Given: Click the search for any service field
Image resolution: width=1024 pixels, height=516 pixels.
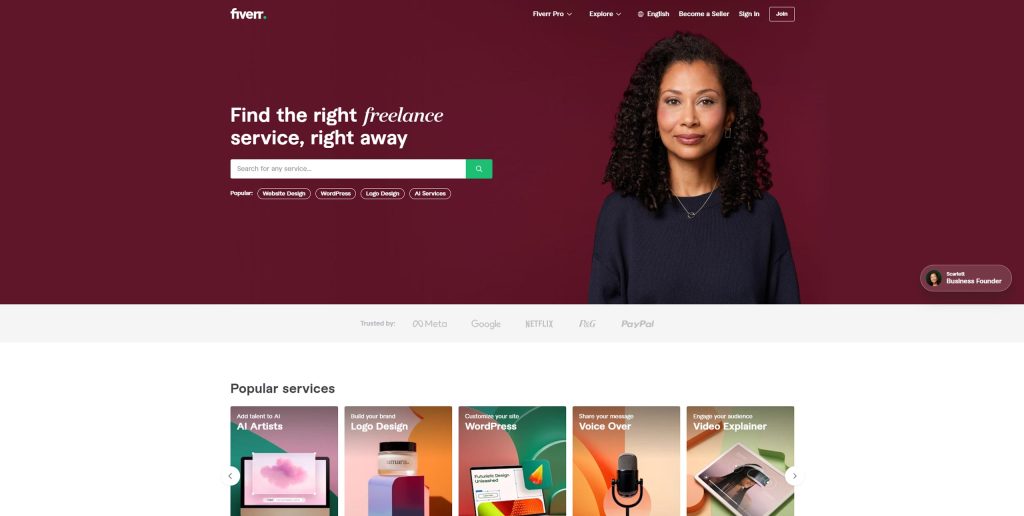Looking at the screenshot, I should click(x=348, y=169).
